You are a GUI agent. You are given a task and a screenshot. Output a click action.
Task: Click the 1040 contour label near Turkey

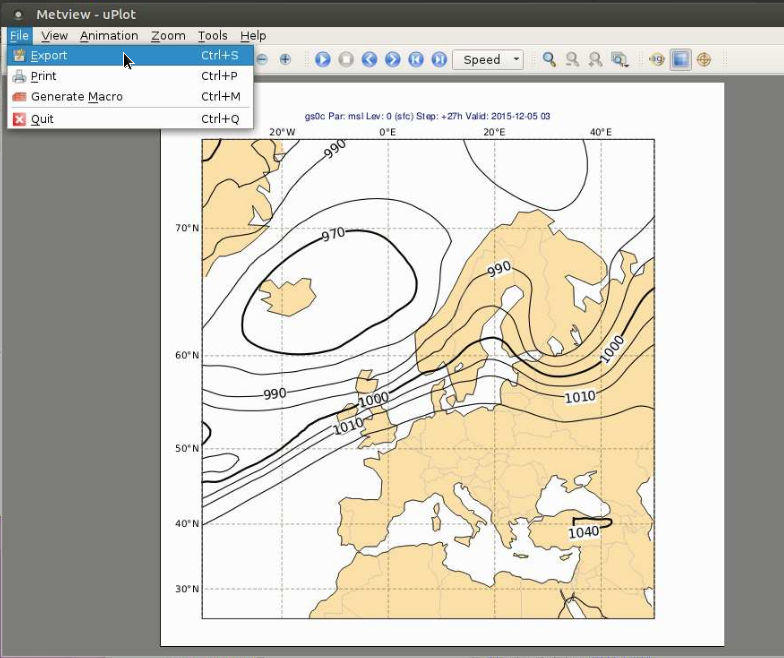pos(584,532)
